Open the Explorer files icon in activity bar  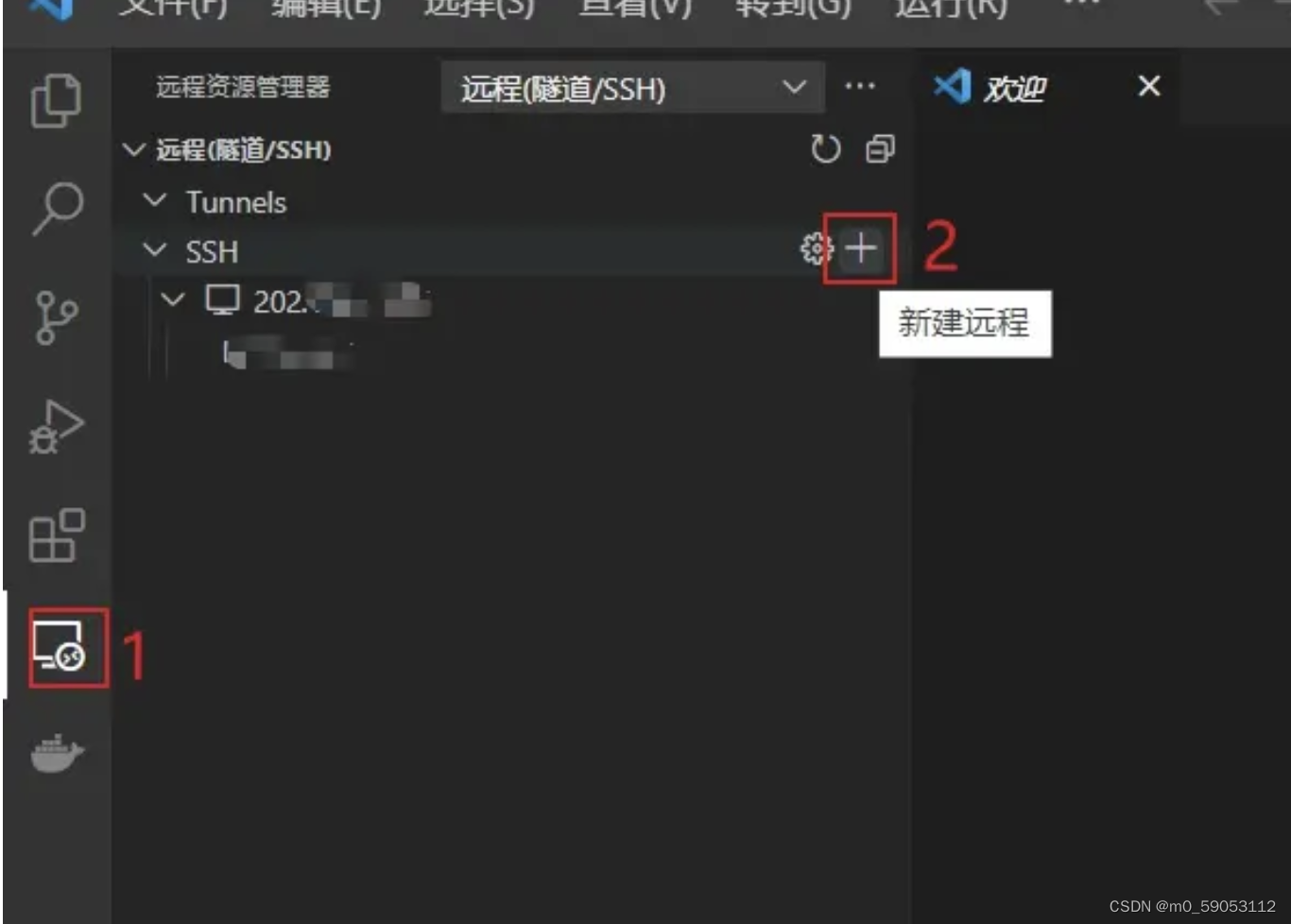point(56,100)
